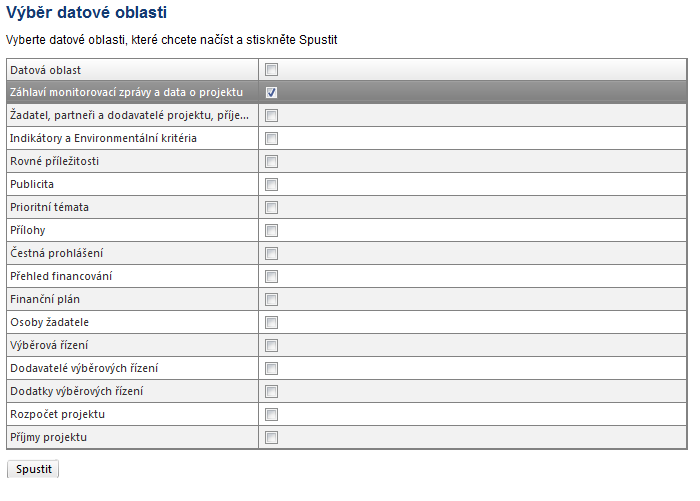Check Dodavatelé výběrových řízení checkbox
The width and height of the screenshot is (700, 501).
(x=271, y=368)
